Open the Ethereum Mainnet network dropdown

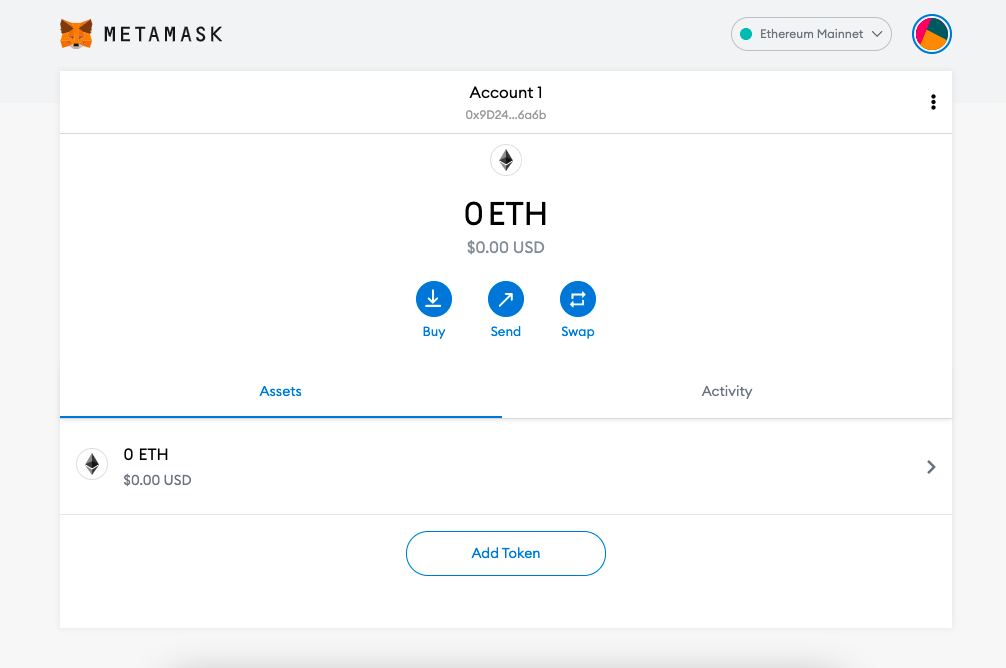[x=811, y=34]
